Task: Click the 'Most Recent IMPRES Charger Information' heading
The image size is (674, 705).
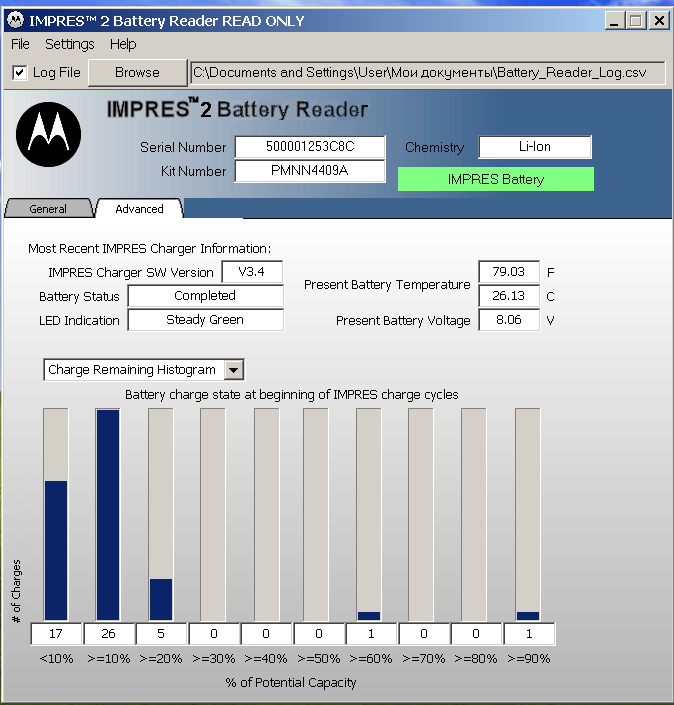Action: pos(150,249)
